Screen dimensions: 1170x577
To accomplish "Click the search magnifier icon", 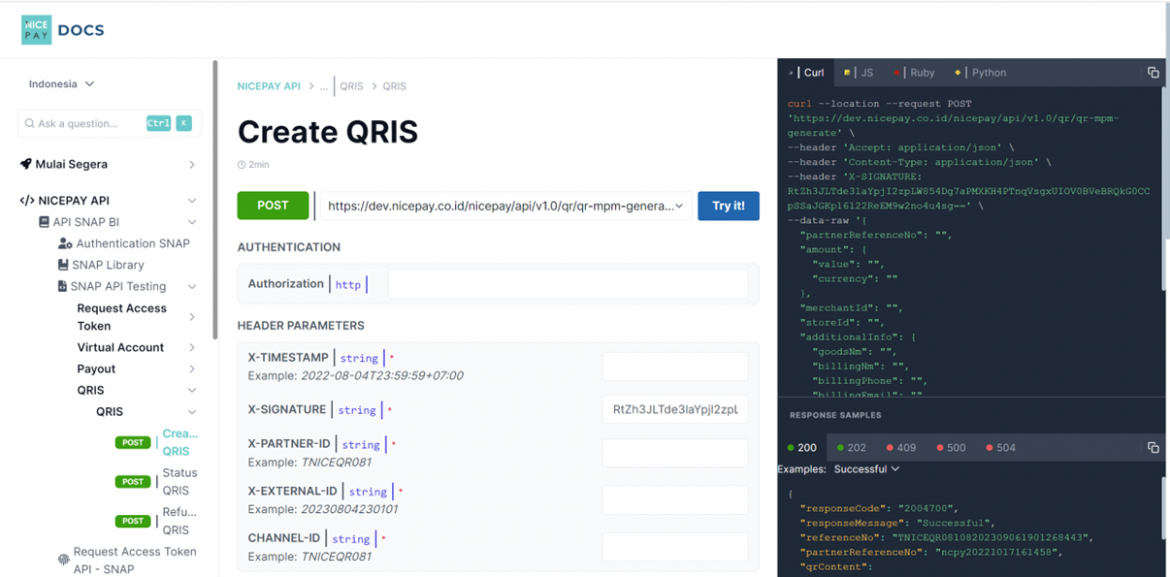I will 28,124.
